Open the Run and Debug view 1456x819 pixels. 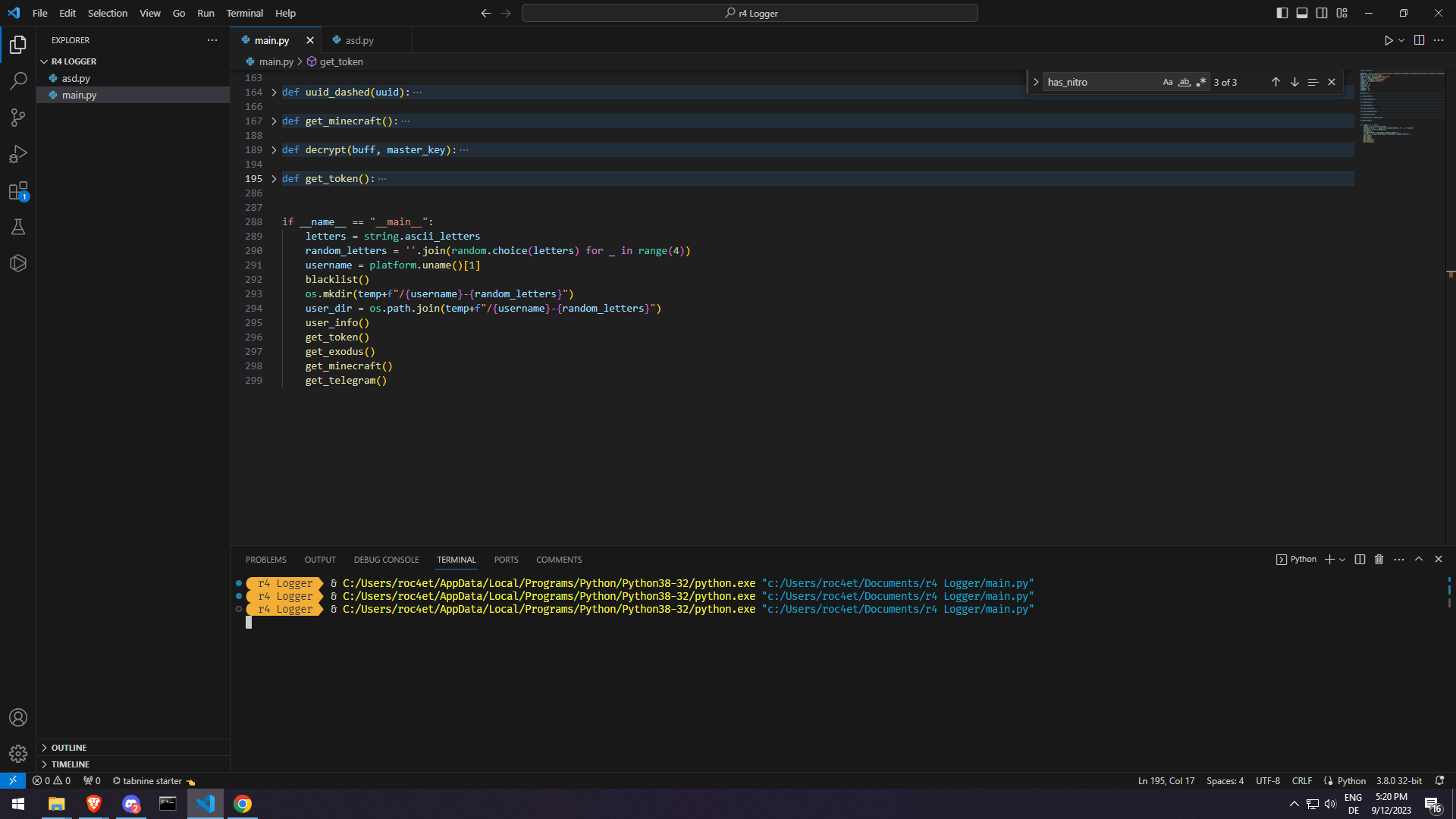pyautogui.click(x=18, y=154)
